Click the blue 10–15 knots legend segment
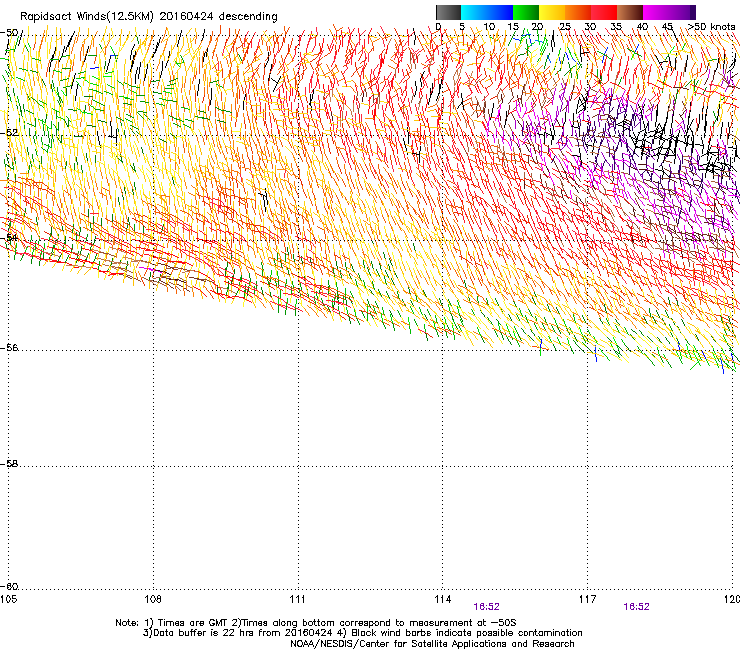This screenshot has height=650, width=740. tap(500, 12)
